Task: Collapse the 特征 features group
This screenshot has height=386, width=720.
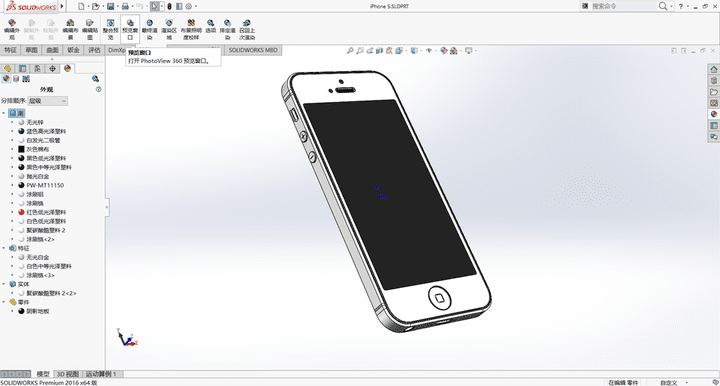Action: pos(4,248)
